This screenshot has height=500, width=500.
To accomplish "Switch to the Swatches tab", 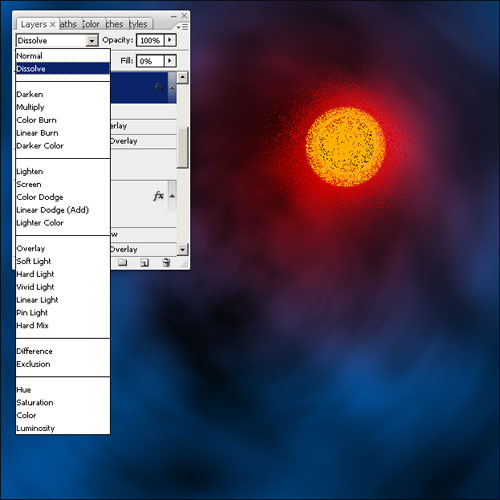I will [x=114, y=24].
